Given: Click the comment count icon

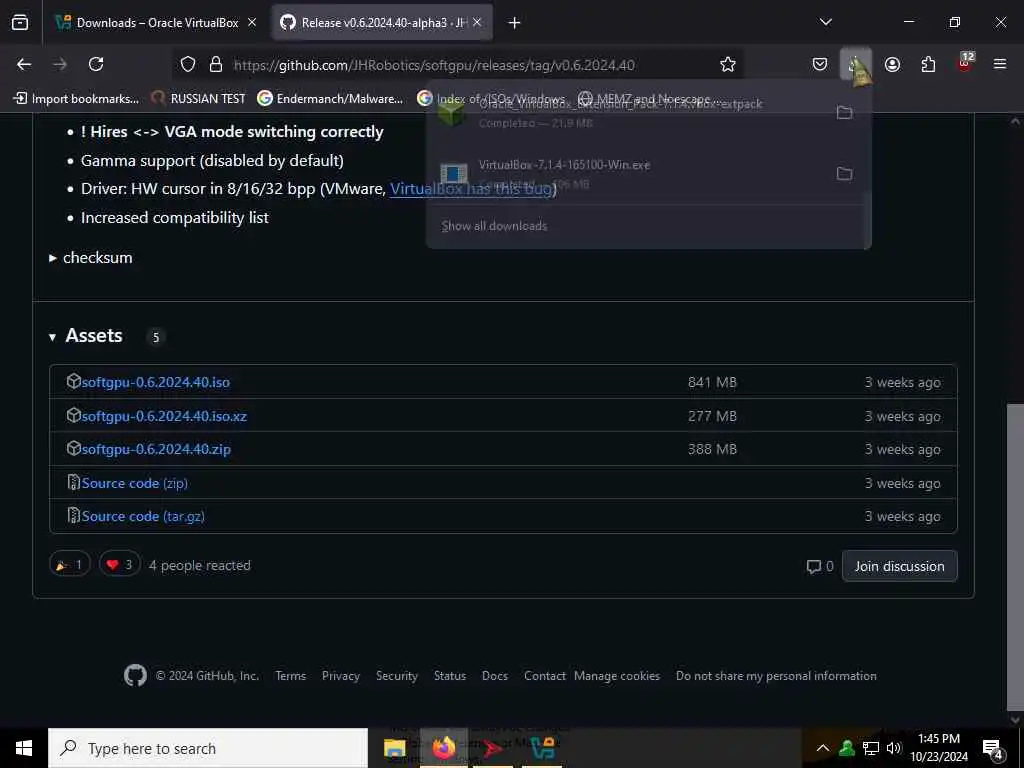Looking at the screenshot, I should point(813,566).
